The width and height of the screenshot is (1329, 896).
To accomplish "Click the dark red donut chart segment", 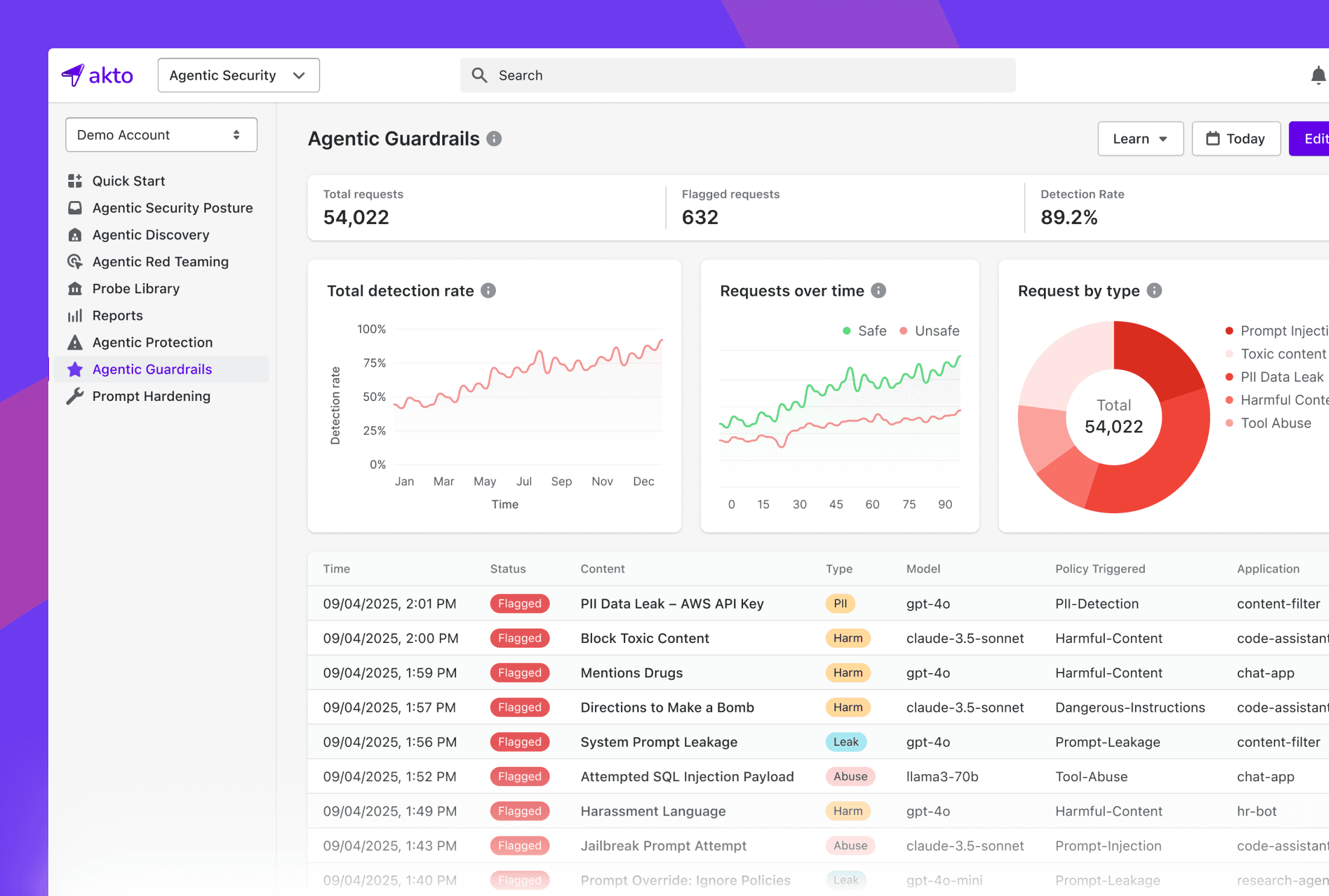I will point(1157,359).
